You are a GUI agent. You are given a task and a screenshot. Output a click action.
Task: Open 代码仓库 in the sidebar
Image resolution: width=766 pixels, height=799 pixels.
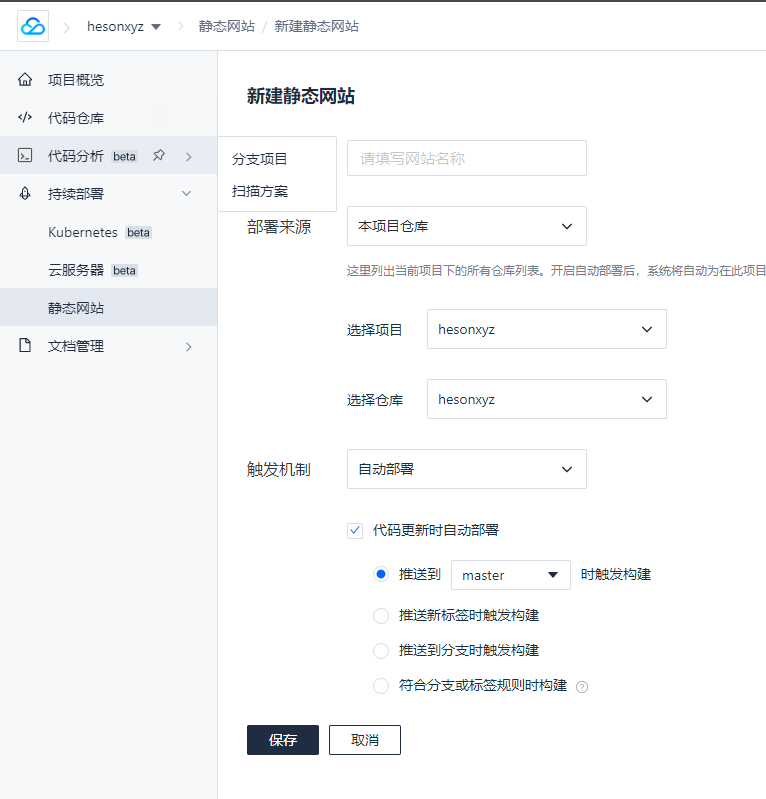(109, 118)
